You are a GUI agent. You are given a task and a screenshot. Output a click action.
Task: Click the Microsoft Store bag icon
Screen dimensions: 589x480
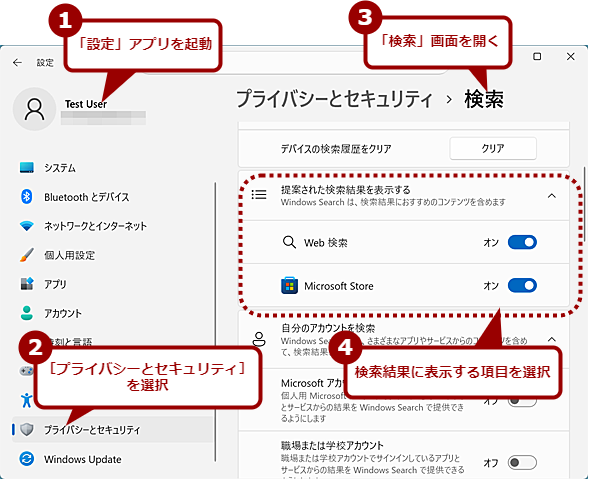pos(289,285)
